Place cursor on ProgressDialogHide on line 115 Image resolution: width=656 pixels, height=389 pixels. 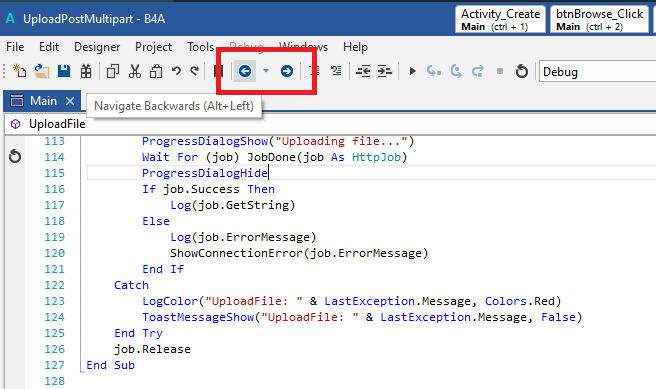[x=205, y=173]
